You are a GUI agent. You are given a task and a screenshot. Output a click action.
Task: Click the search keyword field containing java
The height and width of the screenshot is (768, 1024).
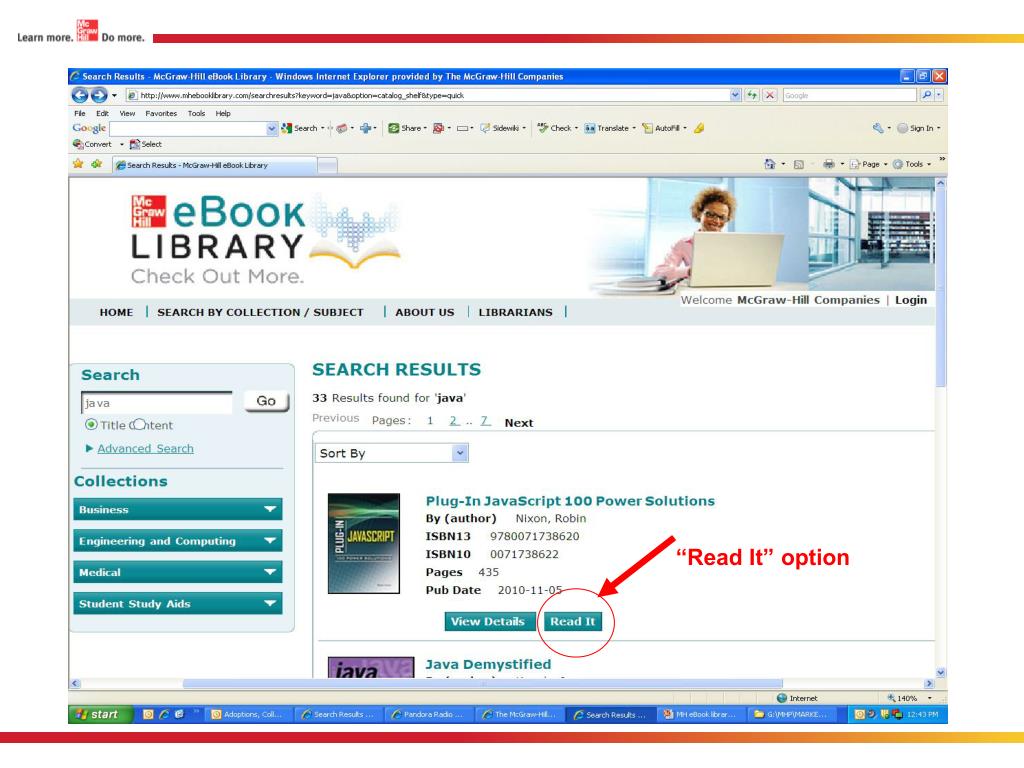click(x=157, y=402)
